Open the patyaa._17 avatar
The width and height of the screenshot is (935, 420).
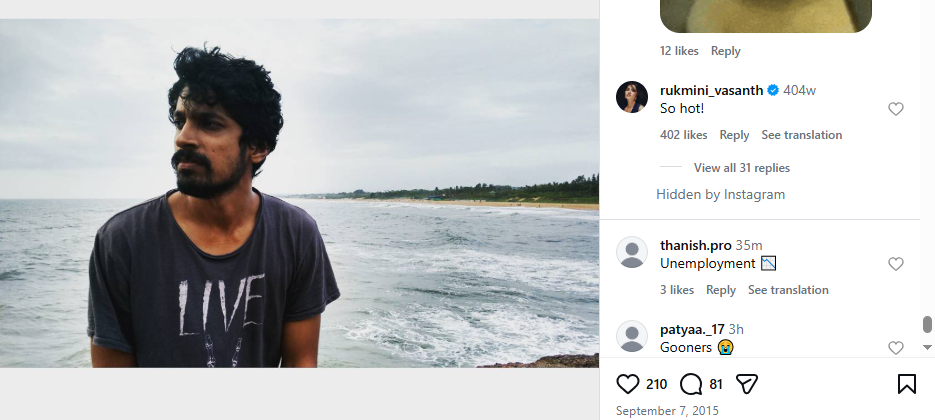[632, 336]
